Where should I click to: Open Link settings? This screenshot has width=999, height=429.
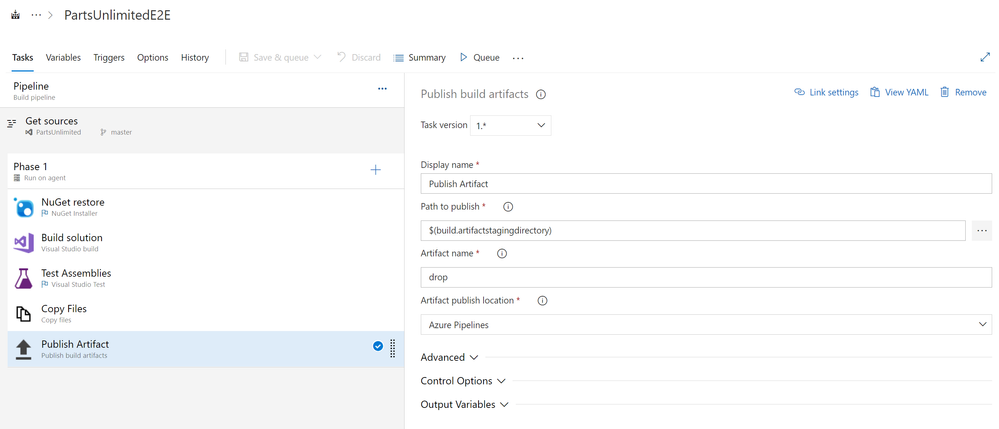(x=826, y=92)
